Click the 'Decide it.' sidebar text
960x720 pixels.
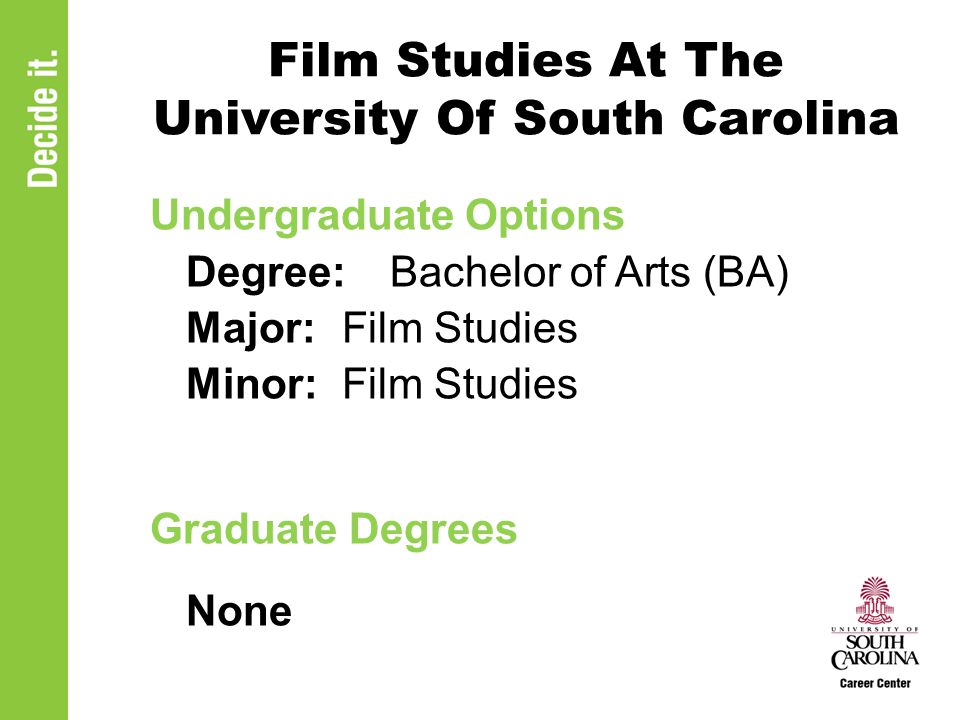click(43, 118)
